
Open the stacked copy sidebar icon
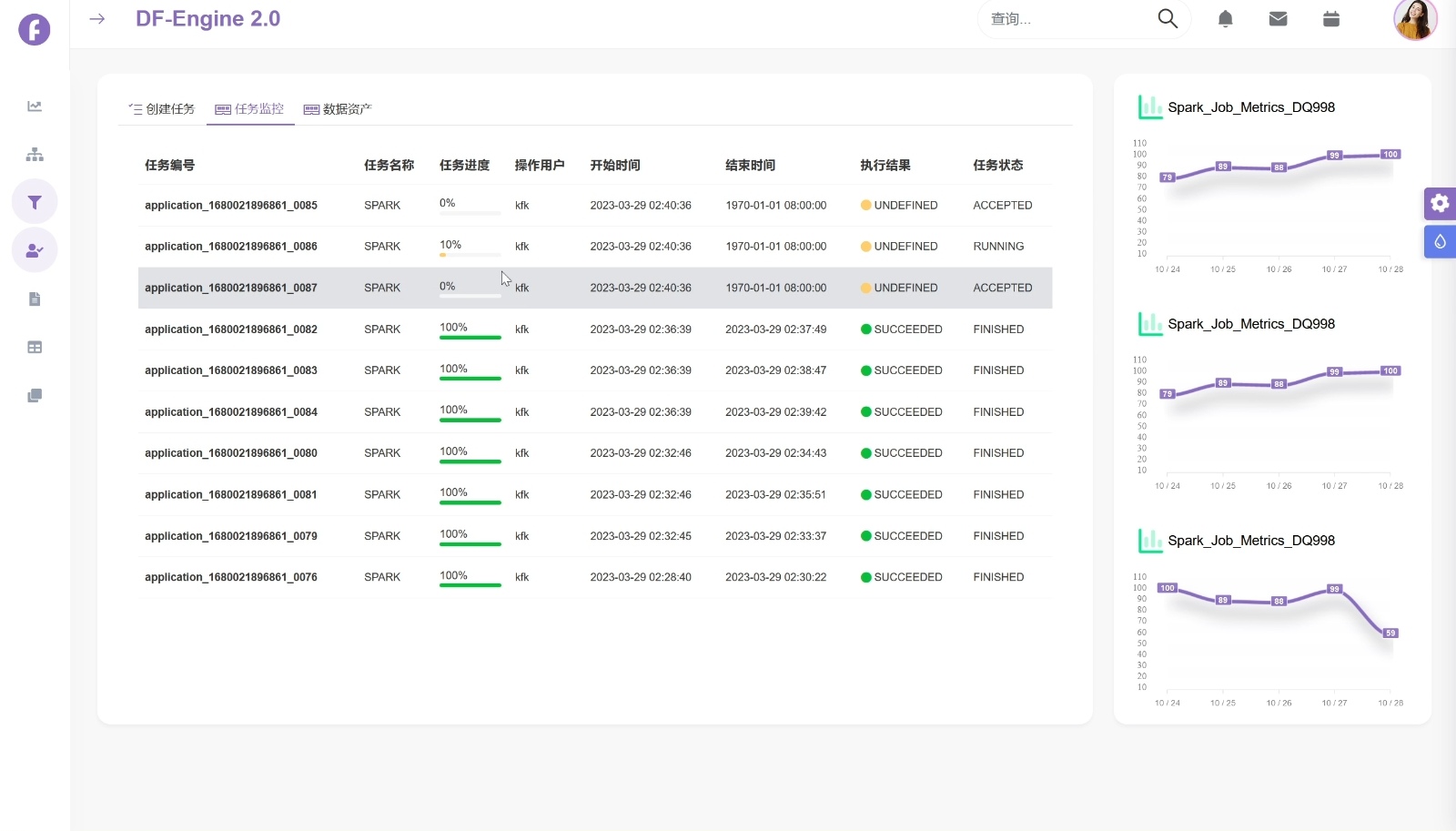(x=35, y=396)
